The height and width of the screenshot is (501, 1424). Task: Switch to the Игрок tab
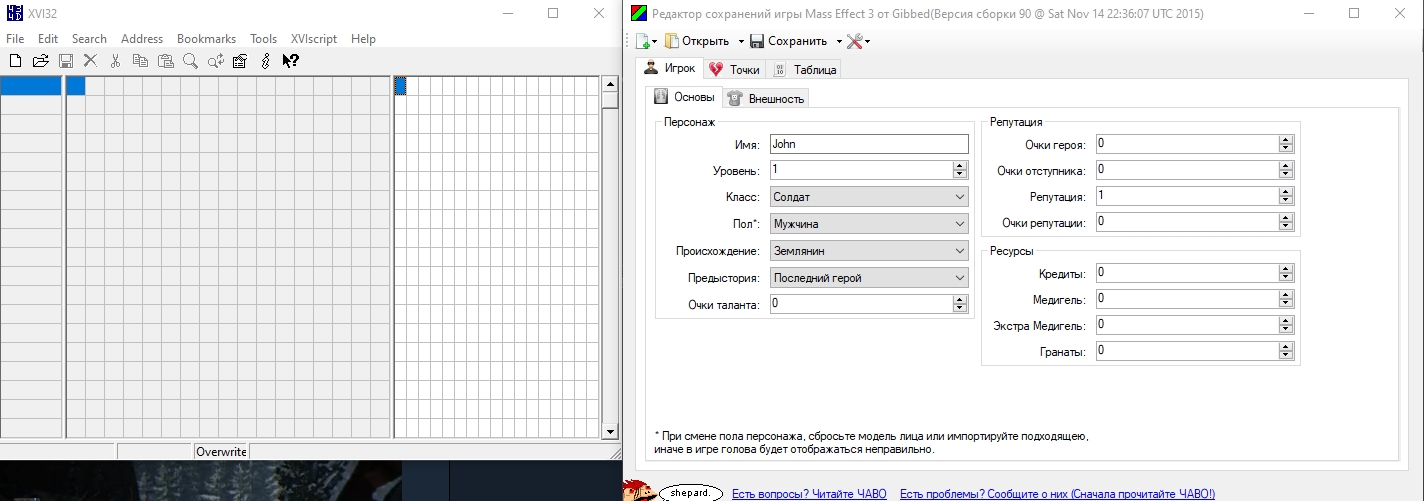tap(669, 68)
